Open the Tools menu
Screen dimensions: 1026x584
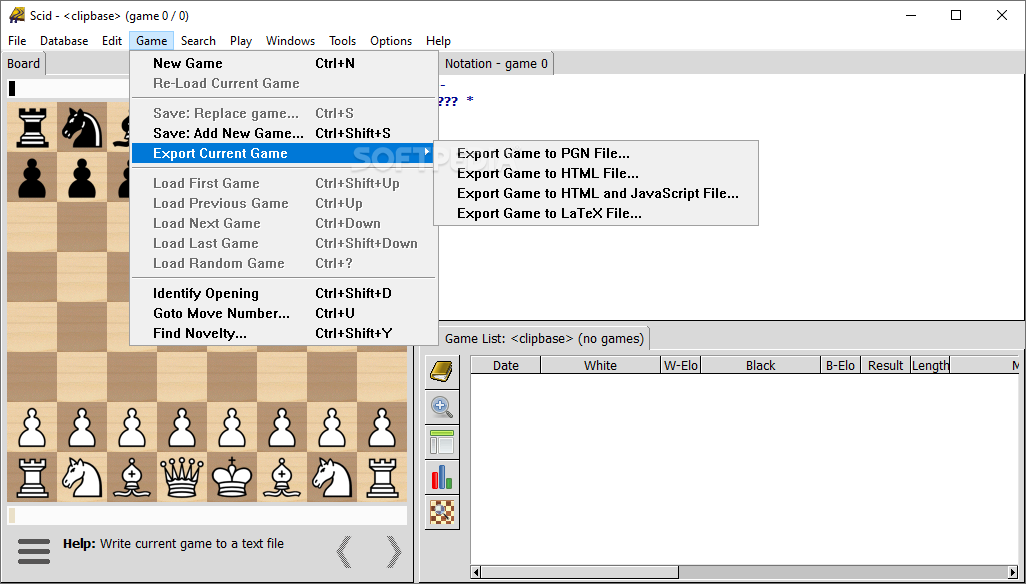click(342, 41)
